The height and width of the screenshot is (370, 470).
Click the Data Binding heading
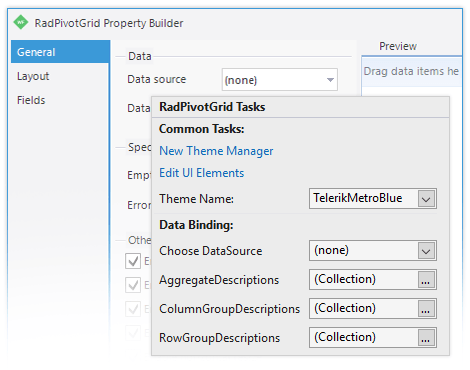[x=196, y=225]
